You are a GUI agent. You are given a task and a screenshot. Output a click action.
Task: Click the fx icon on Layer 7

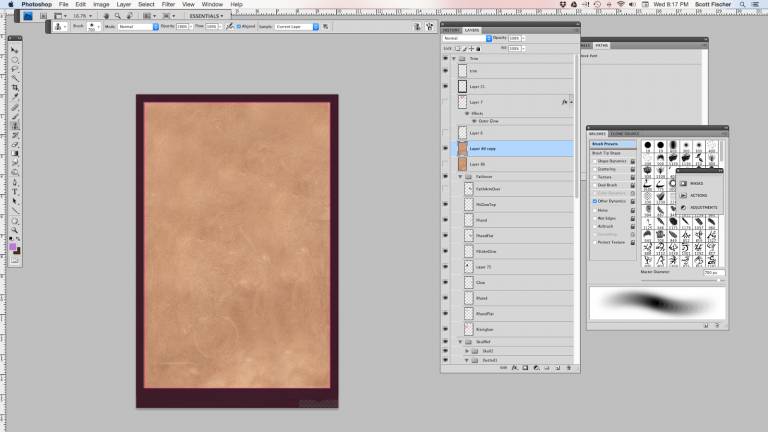point(565,102)
